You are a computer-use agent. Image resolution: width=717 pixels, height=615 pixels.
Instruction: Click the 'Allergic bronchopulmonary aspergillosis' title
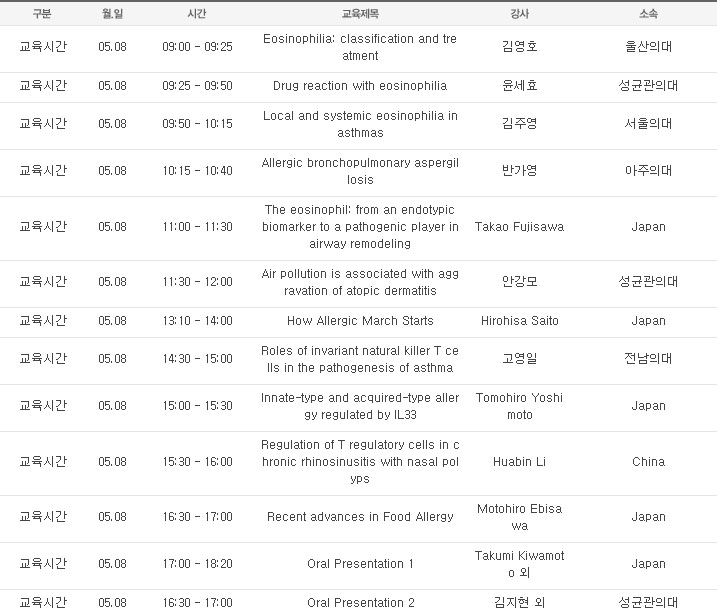[x=360, y=171]
